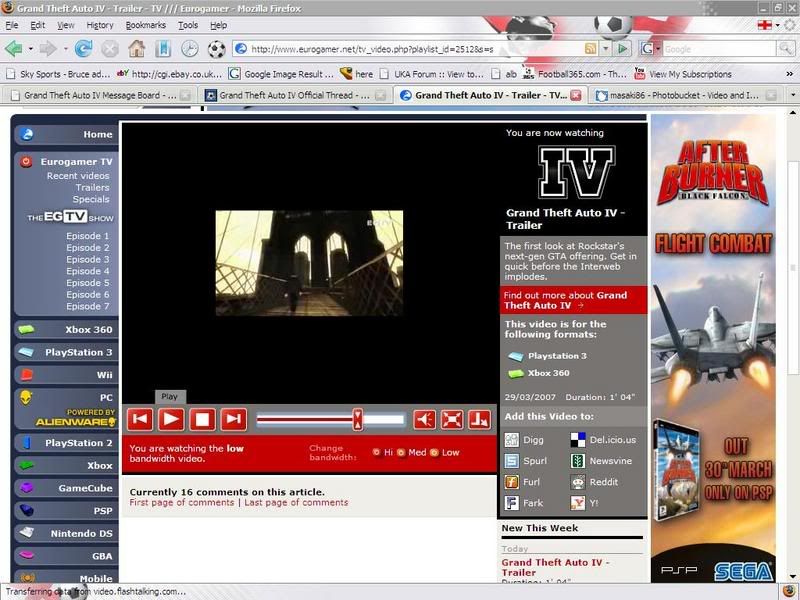800x600 pixels.
Task: Switch to Grand Theft Auto IV Message Board tab
Action: (99, 95)
